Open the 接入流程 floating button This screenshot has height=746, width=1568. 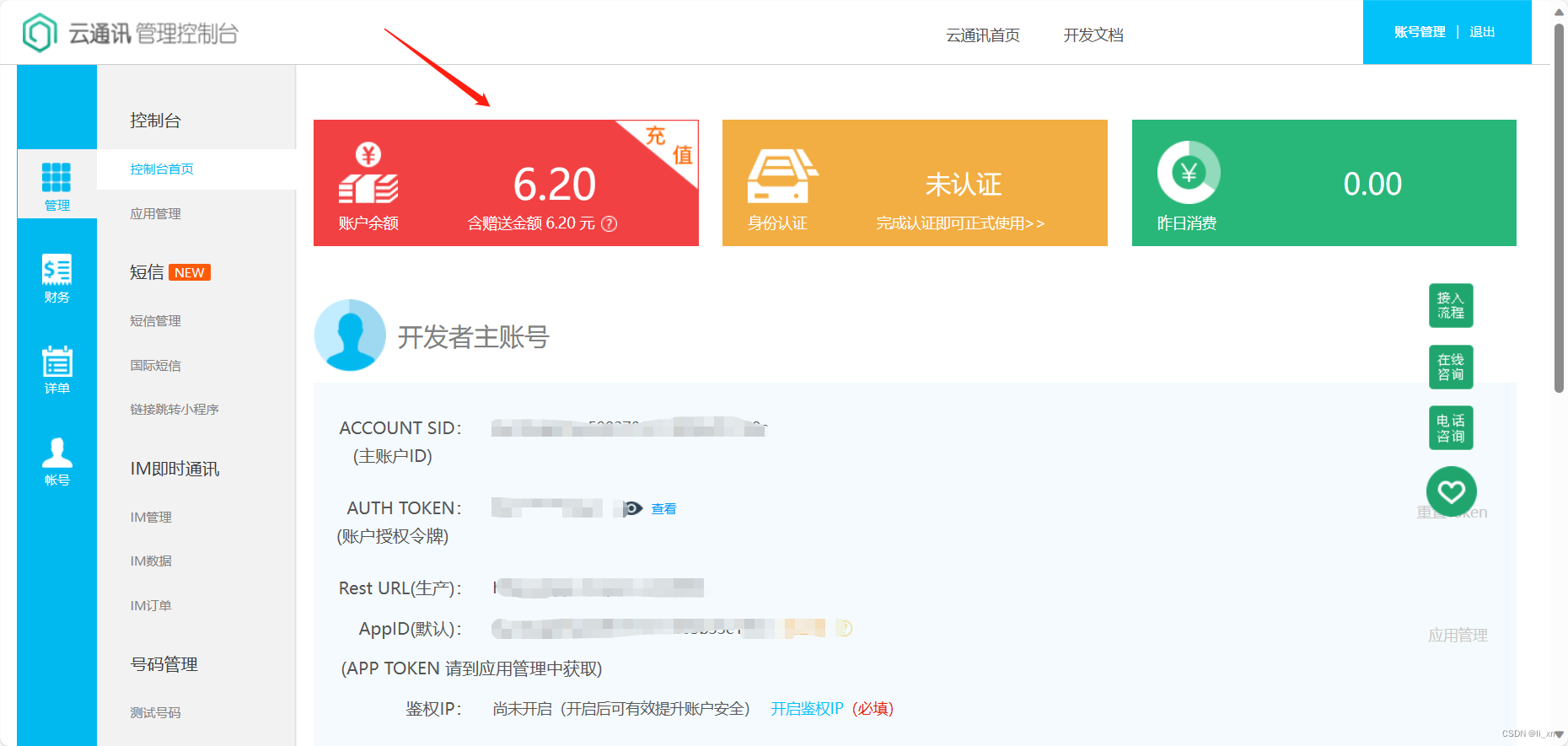click(x=1451, y=305)
